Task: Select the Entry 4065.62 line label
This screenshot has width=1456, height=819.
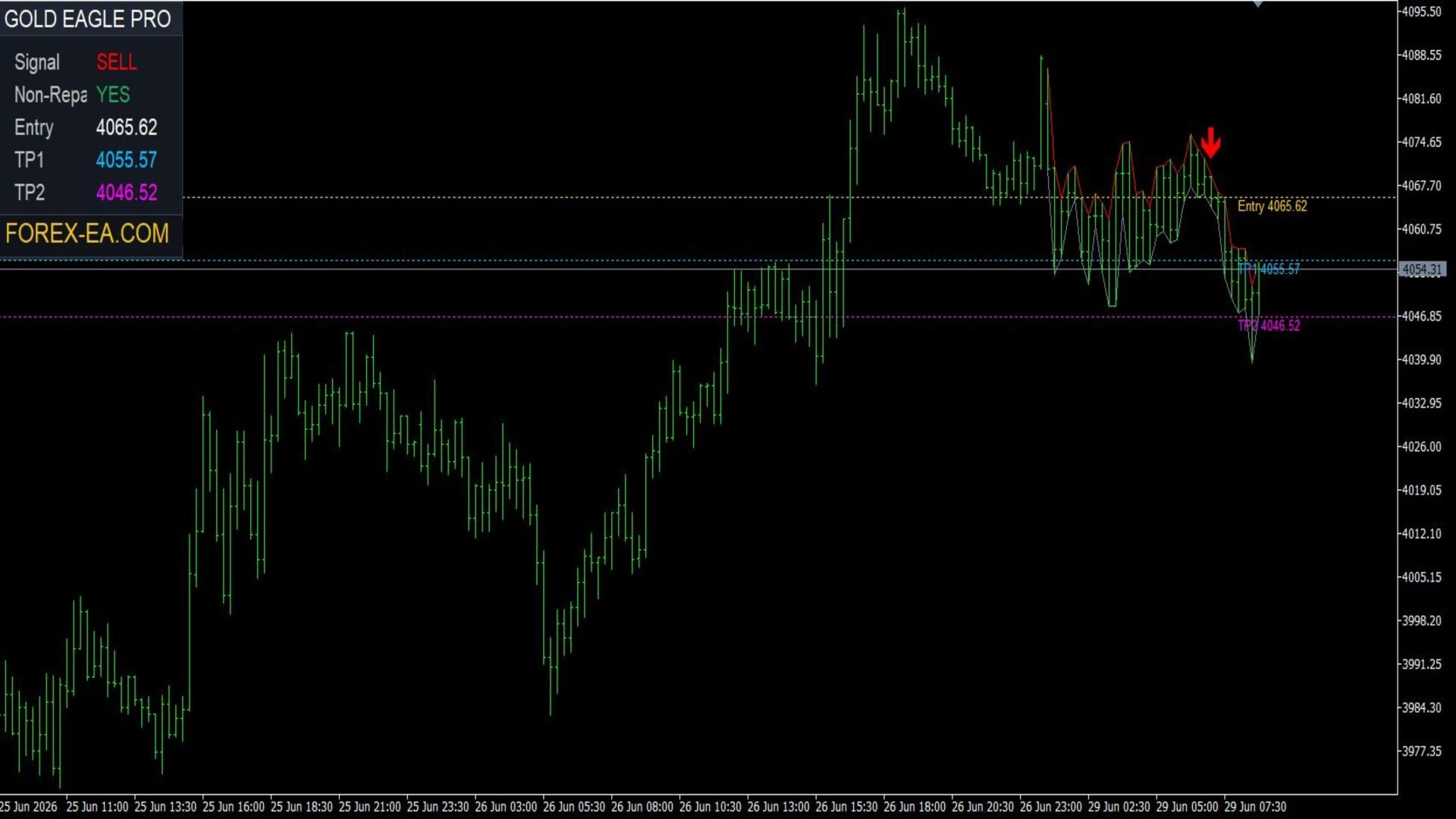Action: 1272,206
